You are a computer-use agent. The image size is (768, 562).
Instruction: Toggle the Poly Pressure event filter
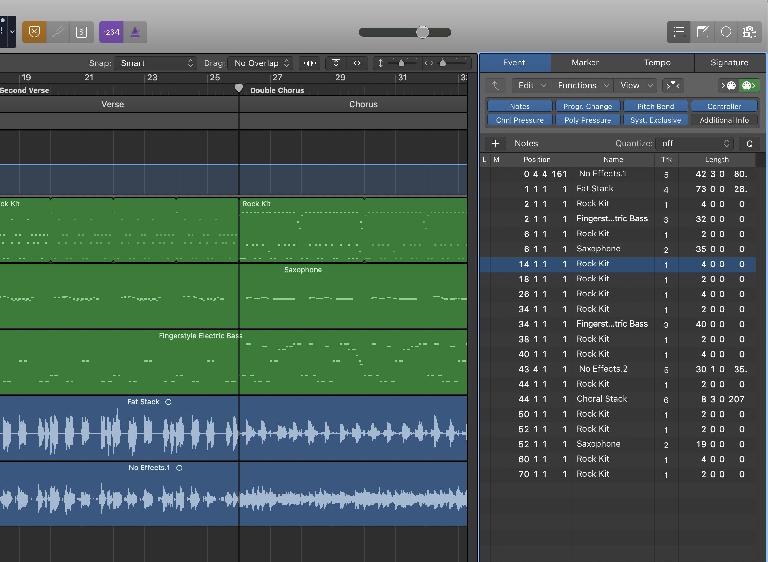(588, 120)
